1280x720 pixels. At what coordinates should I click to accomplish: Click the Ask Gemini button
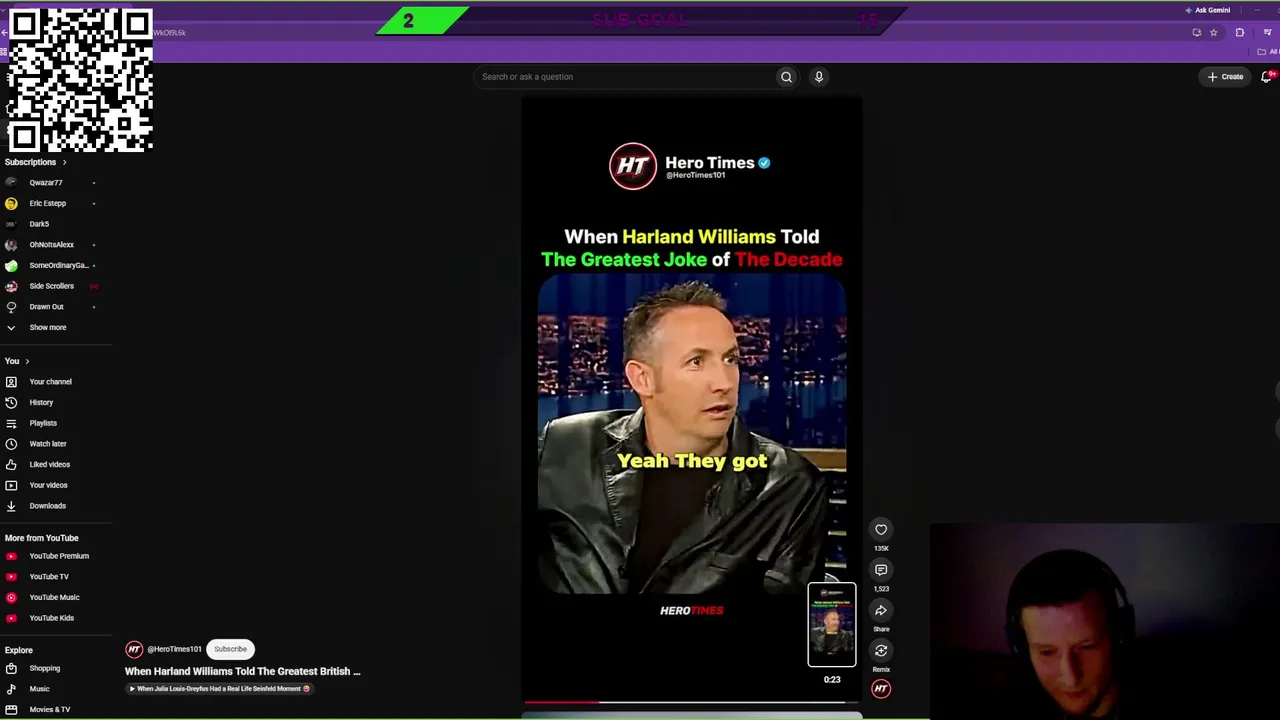click(1207, 10)
